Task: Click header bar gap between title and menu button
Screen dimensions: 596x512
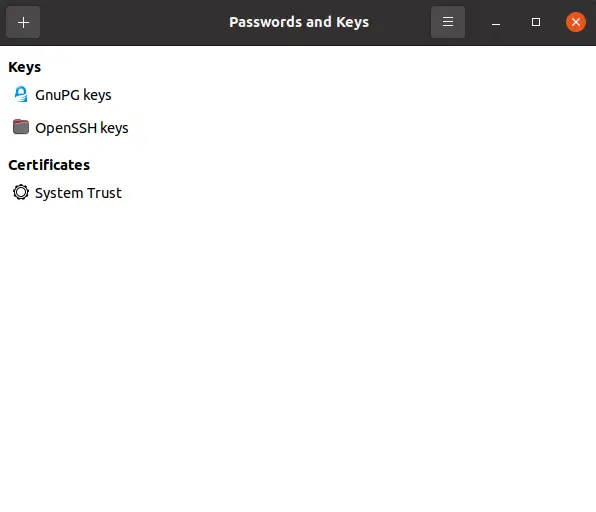Action: 400,22
